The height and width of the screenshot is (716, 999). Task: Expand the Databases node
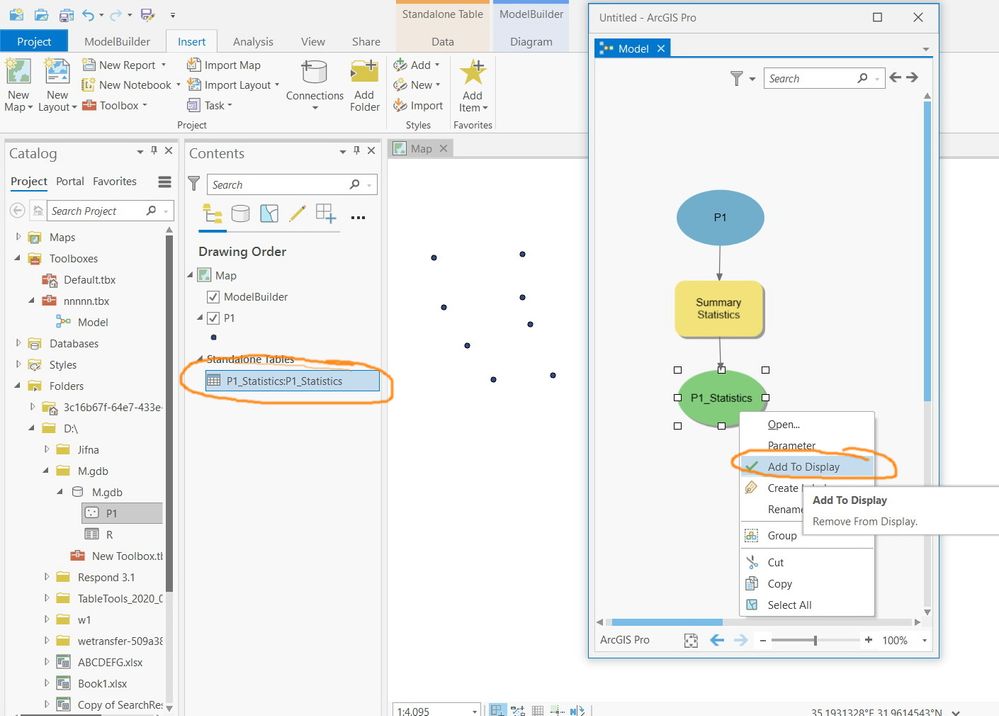coord(18,343)
